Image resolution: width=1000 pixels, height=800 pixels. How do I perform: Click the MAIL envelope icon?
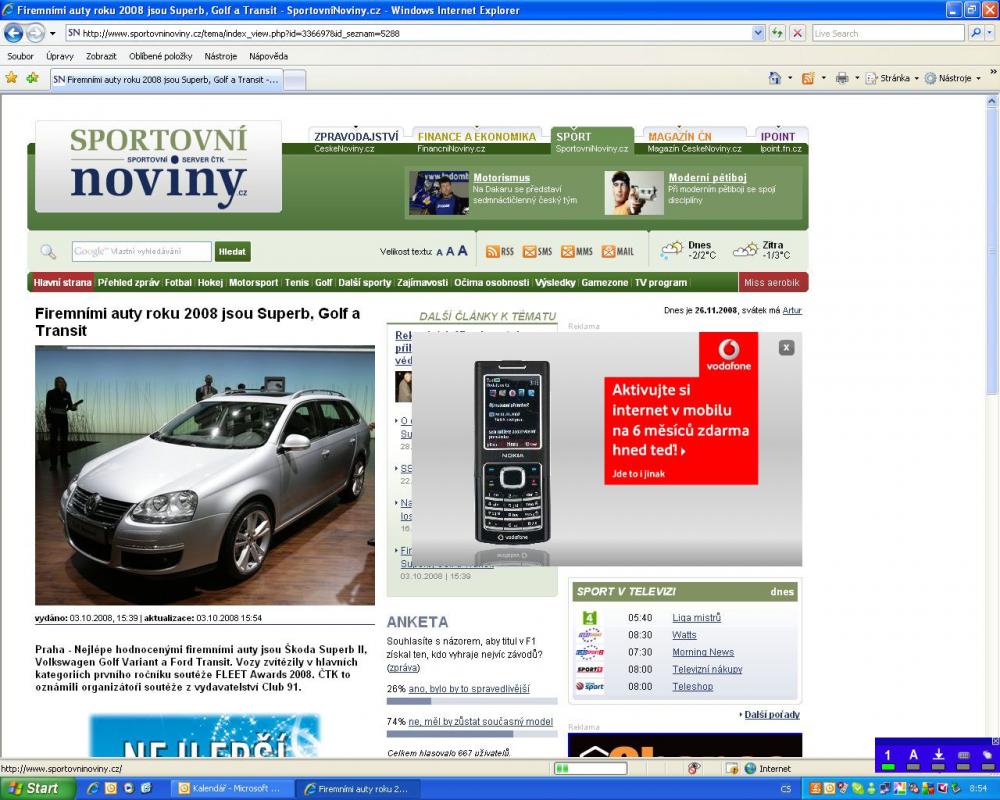[608, 251]
